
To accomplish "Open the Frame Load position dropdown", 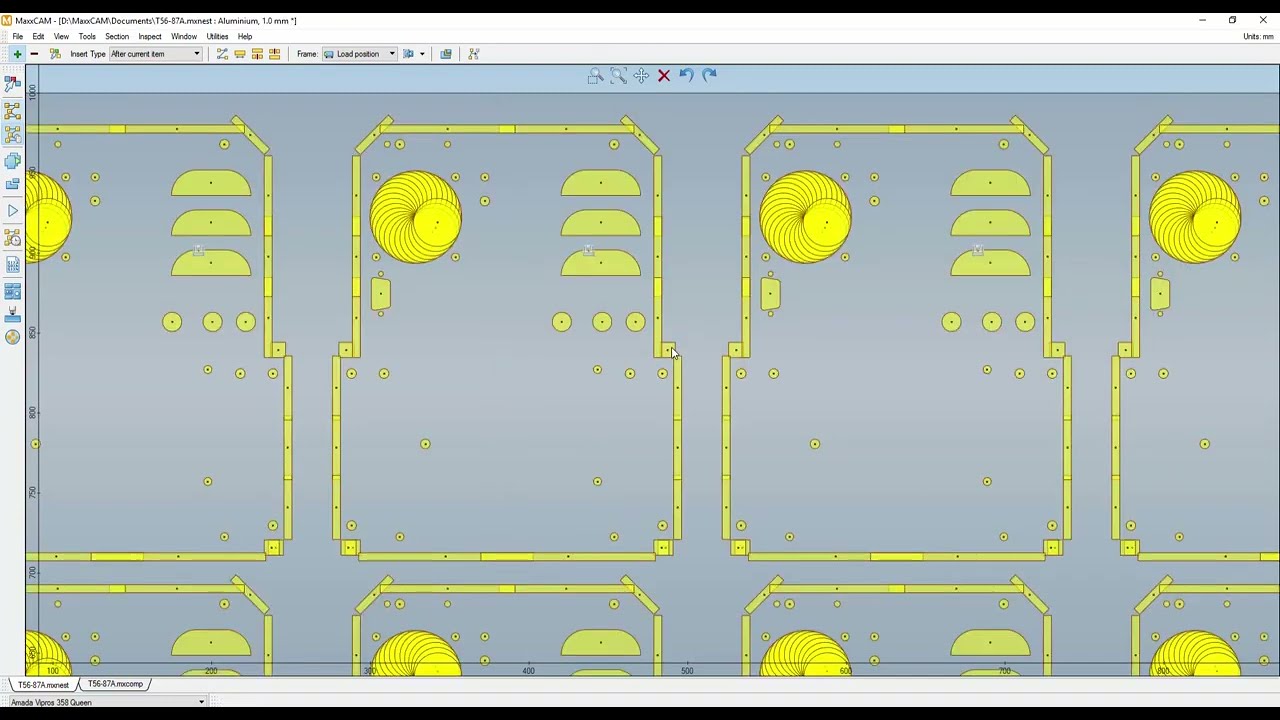I will tap(359, 54).
